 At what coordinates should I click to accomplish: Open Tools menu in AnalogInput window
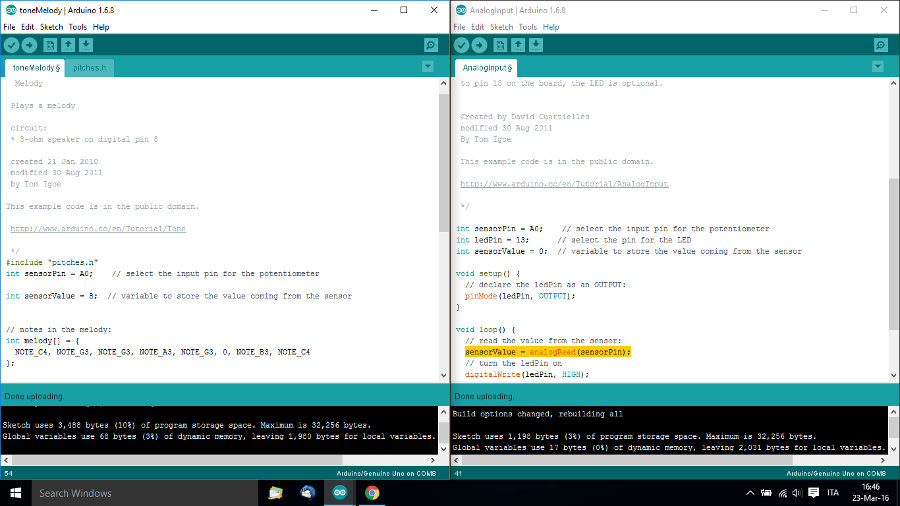coord(527,27)
